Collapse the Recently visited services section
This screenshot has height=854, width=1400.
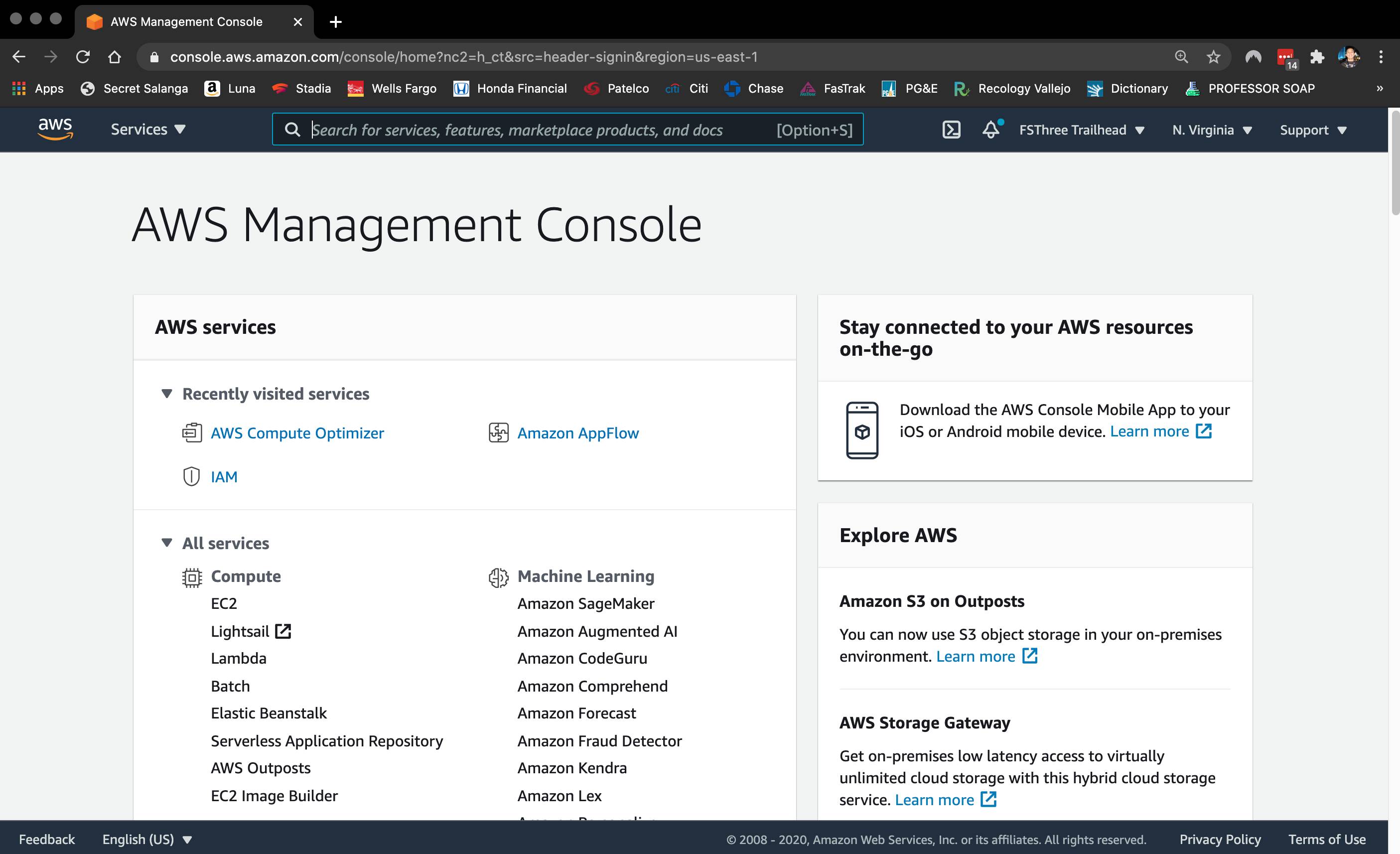pyautogui.click(x=166, y=393)
